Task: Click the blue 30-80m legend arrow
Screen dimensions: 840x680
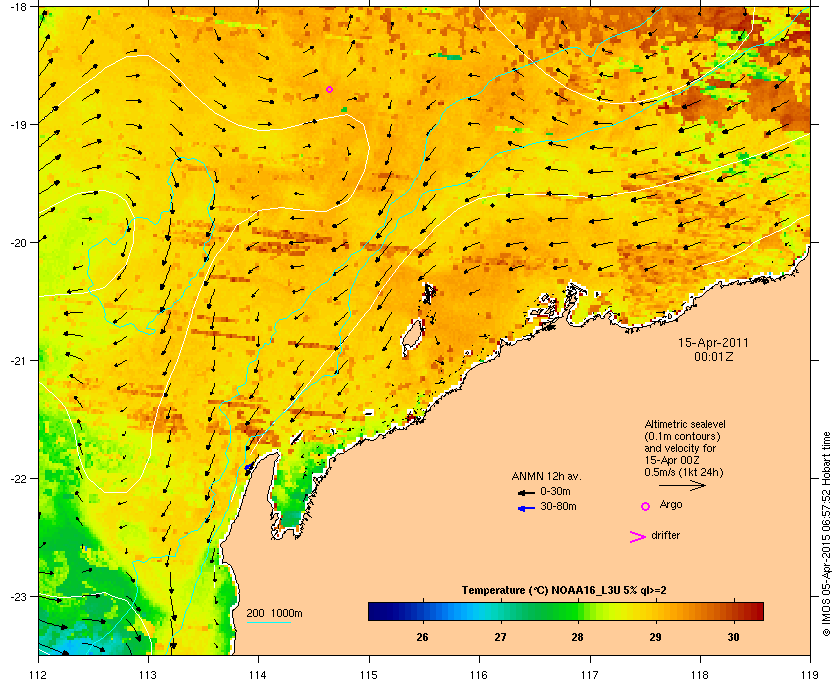Action: click(526, 508)
